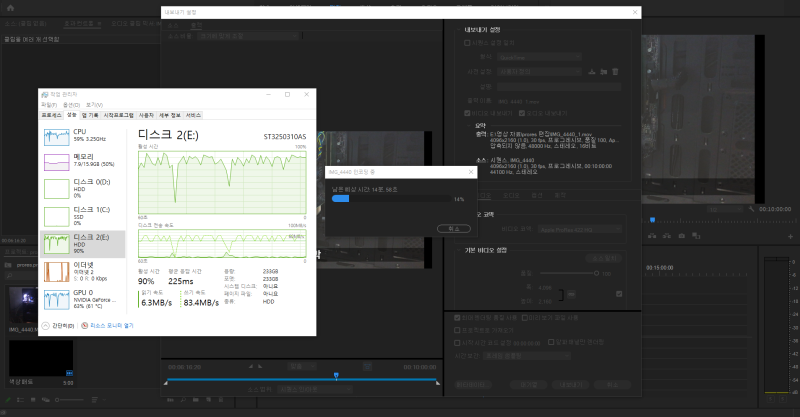Click output name IMG_4440_1.mov link
The height and width of the screenshot is (417, 800).
pyautogui.click(x=518, y=102)
